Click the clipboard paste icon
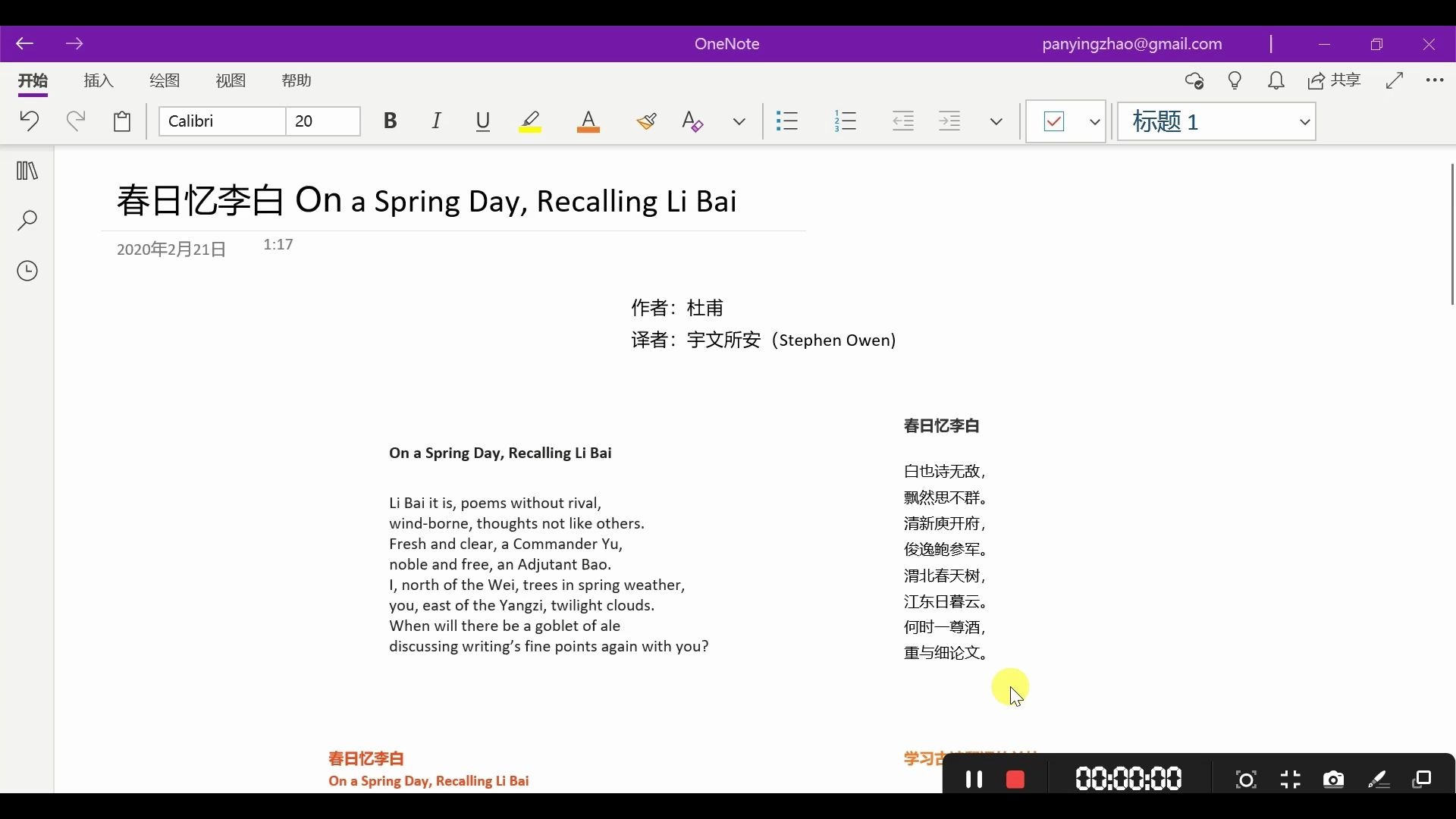Viewport: 1456px width, 819px height. click(x=122, y=121)
